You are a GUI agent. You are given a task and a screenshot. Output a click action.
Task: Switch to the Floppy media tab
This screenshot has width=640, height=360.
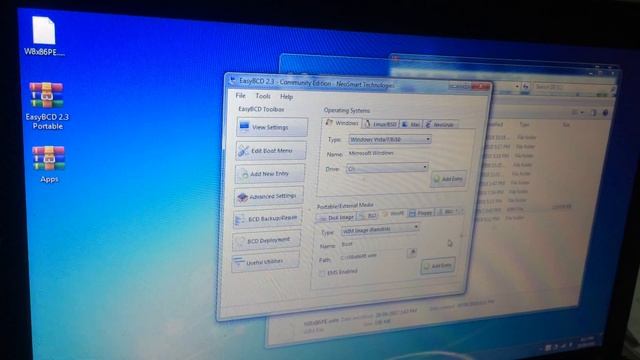[x=420, y=213]
